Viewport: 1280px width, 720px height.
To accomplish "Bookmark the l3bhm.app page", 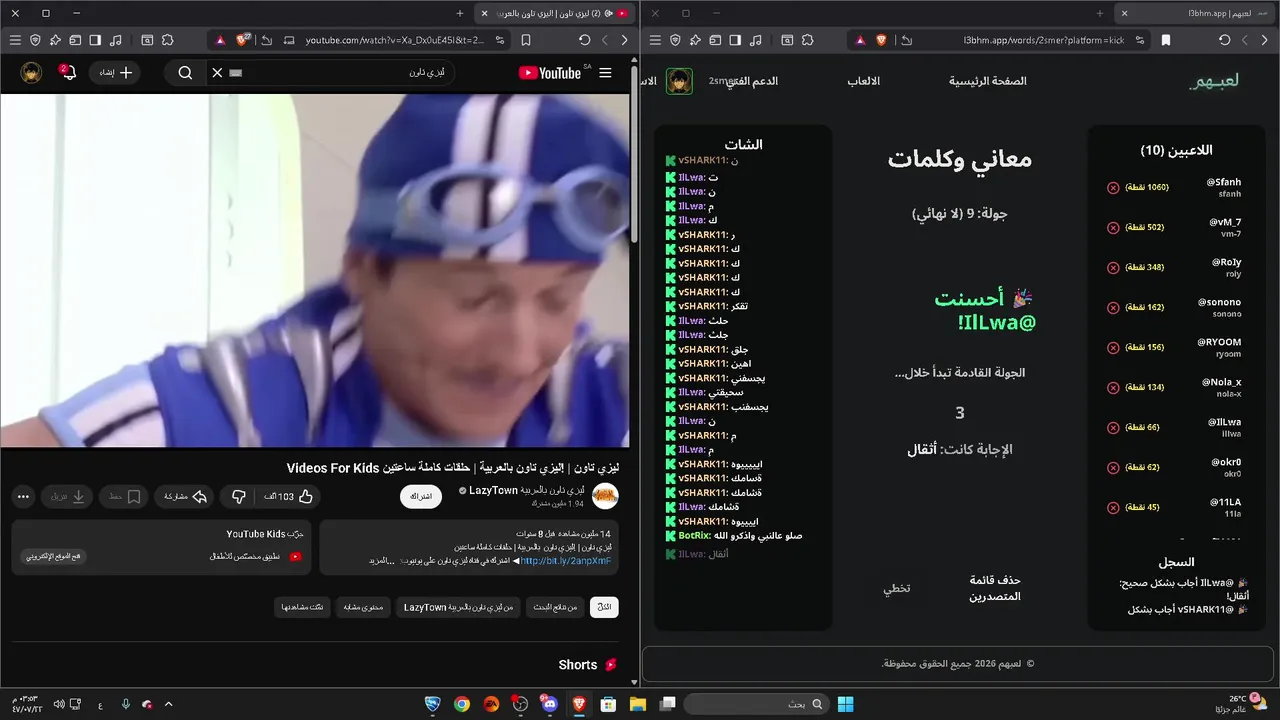I will click(x=1166, y=40).
